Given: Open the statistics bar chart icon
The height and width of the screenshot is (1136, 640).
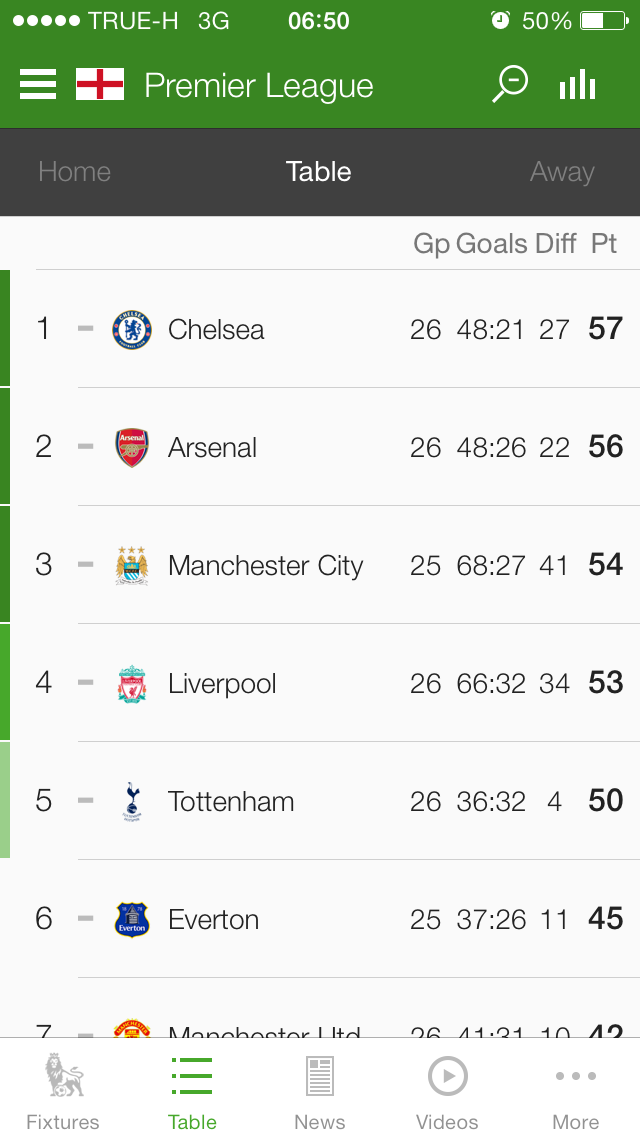Looking at the screenshot, I should (x=577, y=86).
